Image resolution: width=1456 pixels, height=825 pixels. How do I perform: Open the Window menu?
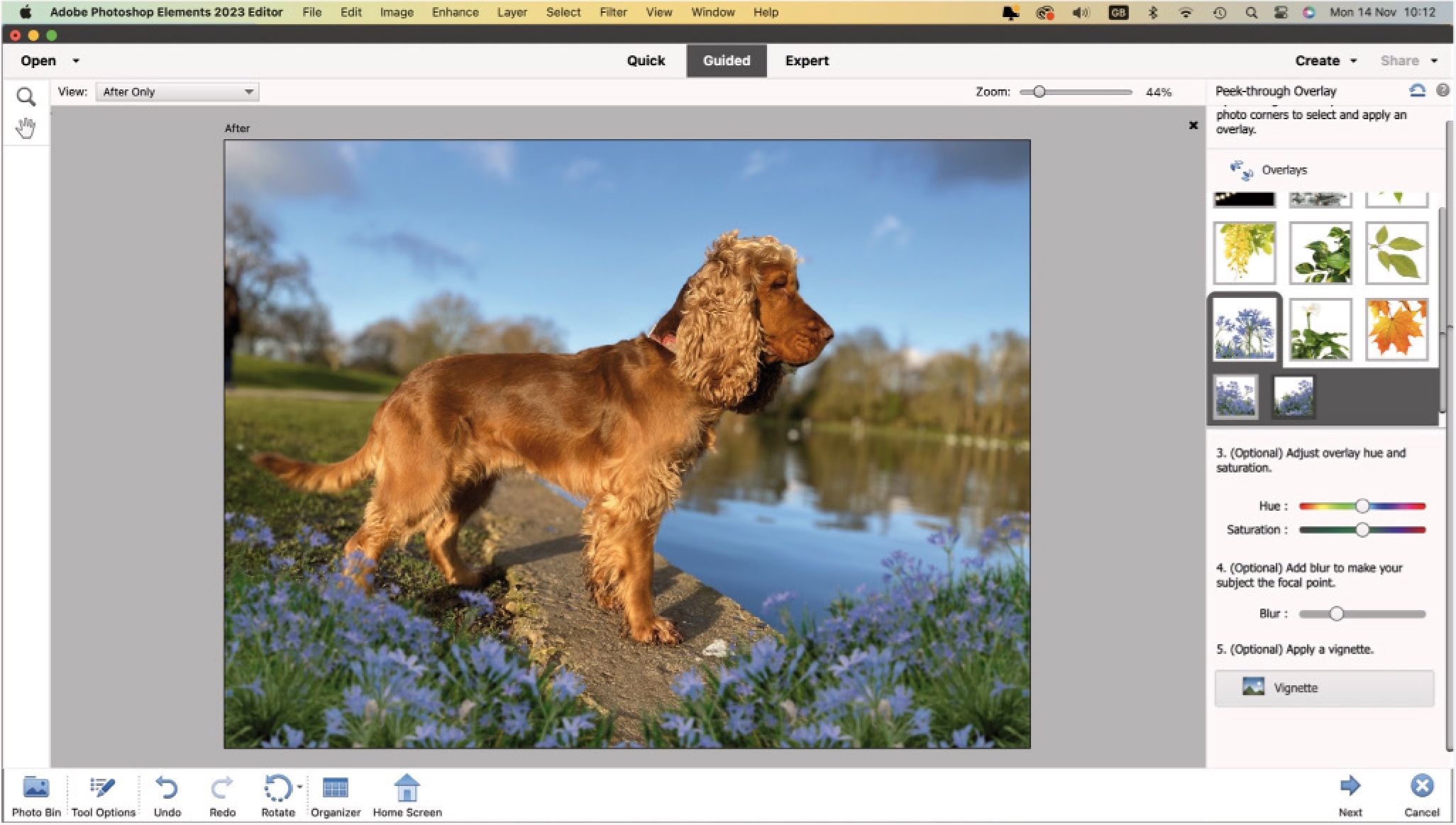(713, 12)
